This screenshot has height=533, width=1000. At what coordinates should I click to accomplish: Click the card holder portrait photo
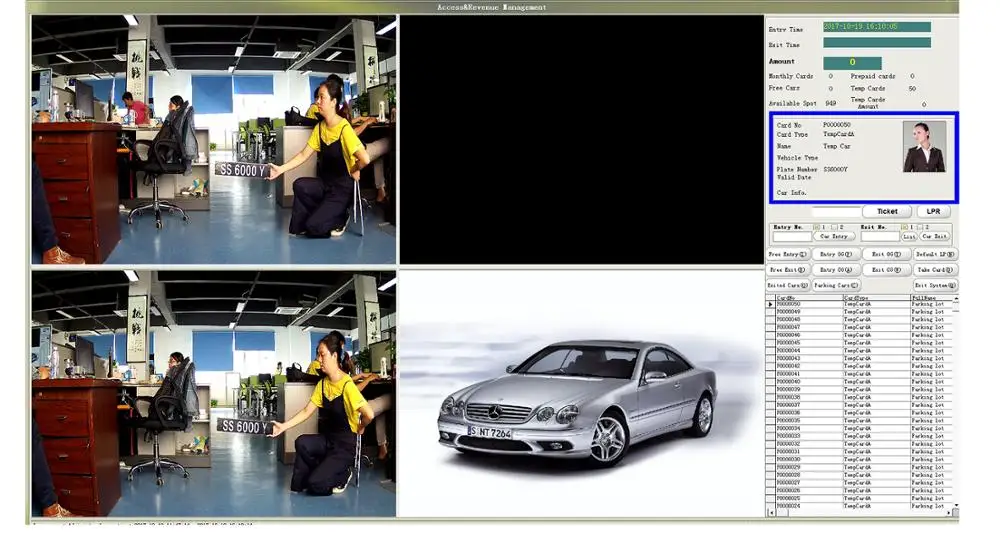click(x=924, y=147)
